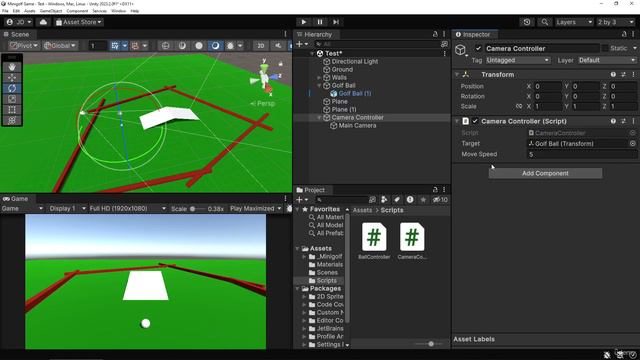Viewport: 640px width, 360px height.
Task: Open the Undo History icon in top toolbar
Action: (x=527, y=22)
